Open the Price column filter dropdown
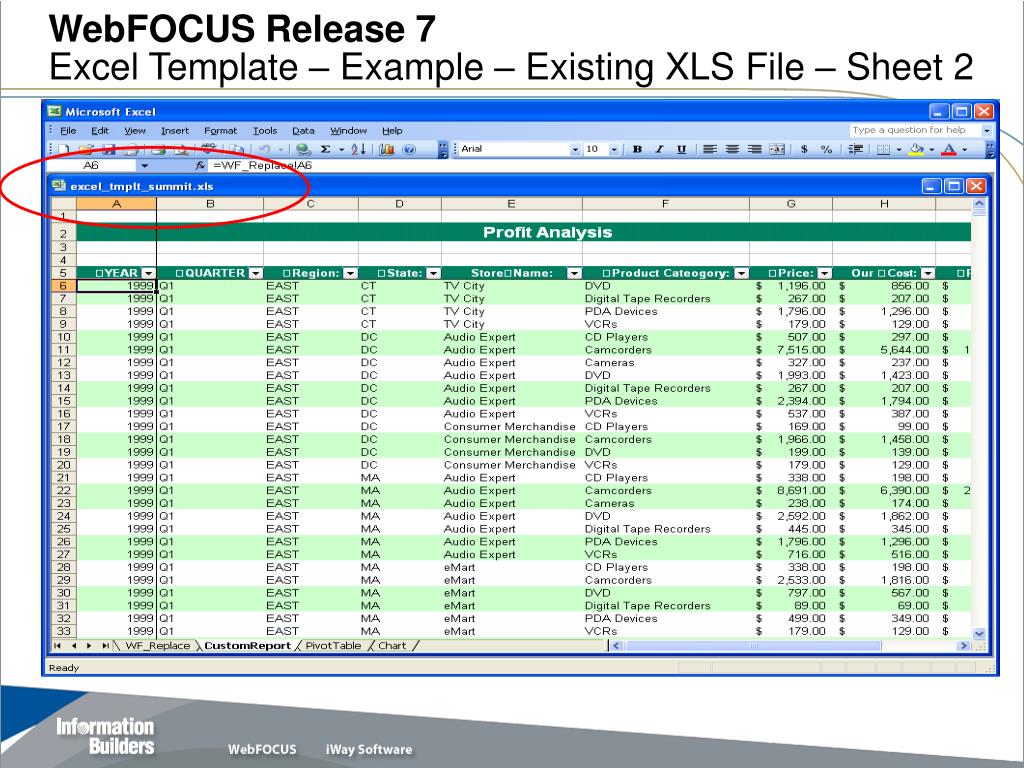This screenshot has height=768, width=1024. (x=825, y=273)
